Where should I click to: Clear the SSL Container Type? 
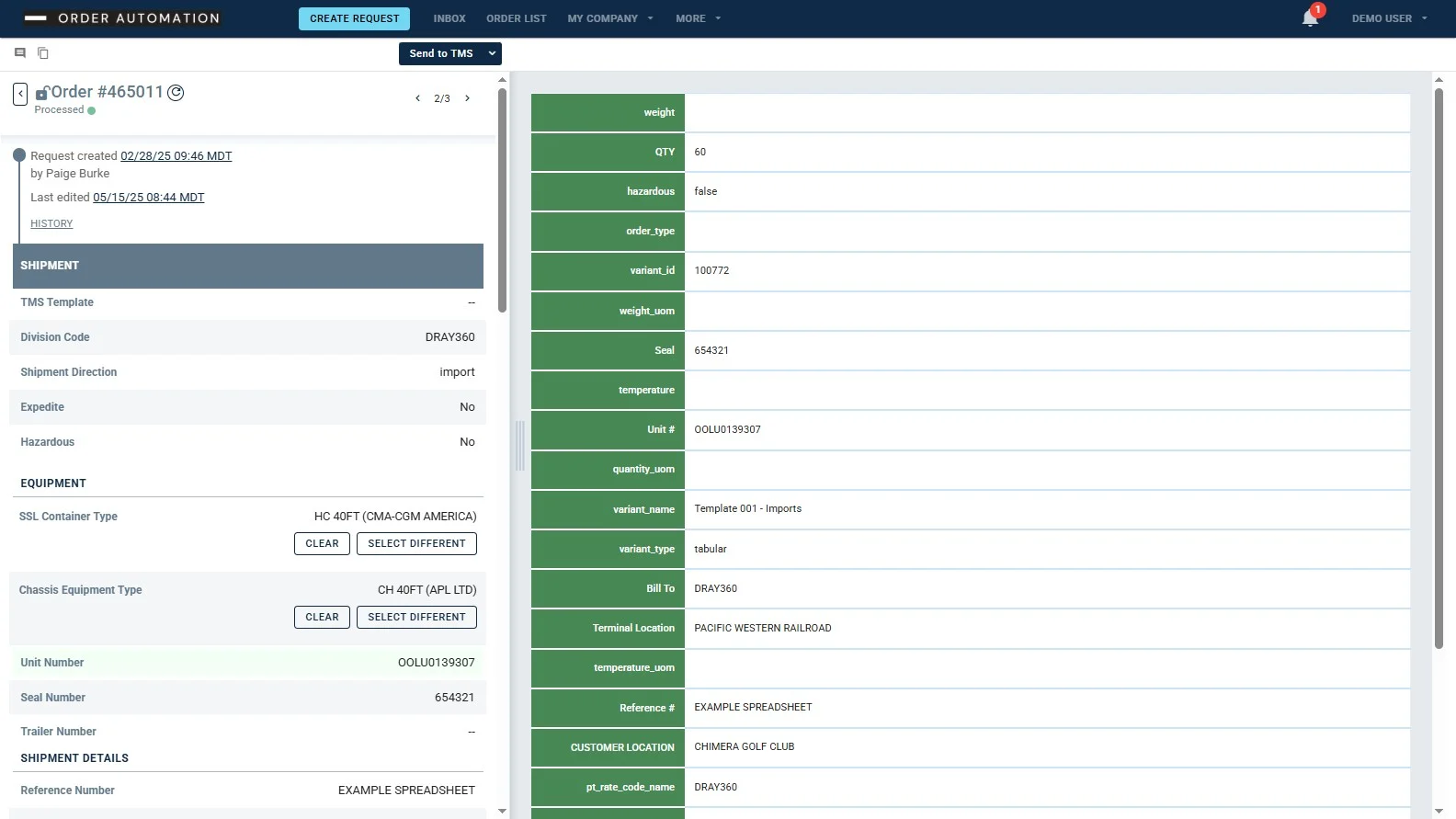(322, 543)
